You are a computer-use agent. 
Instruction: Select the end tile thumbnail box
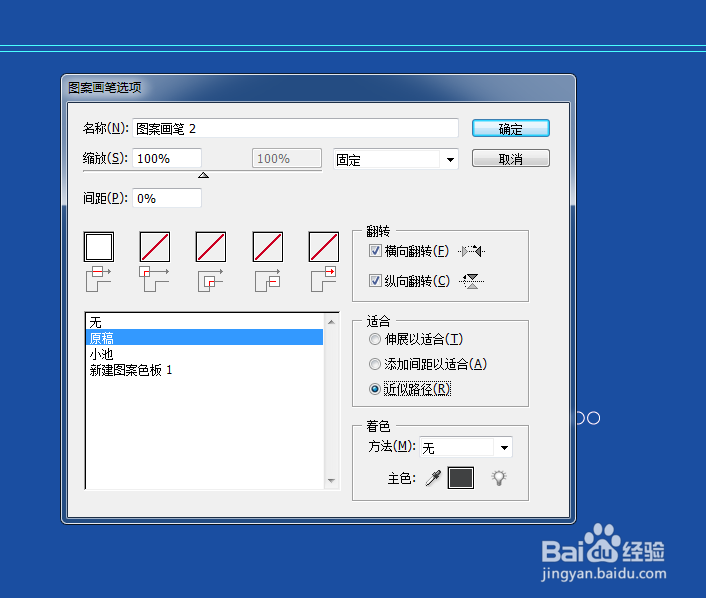(x=324, y=247)
